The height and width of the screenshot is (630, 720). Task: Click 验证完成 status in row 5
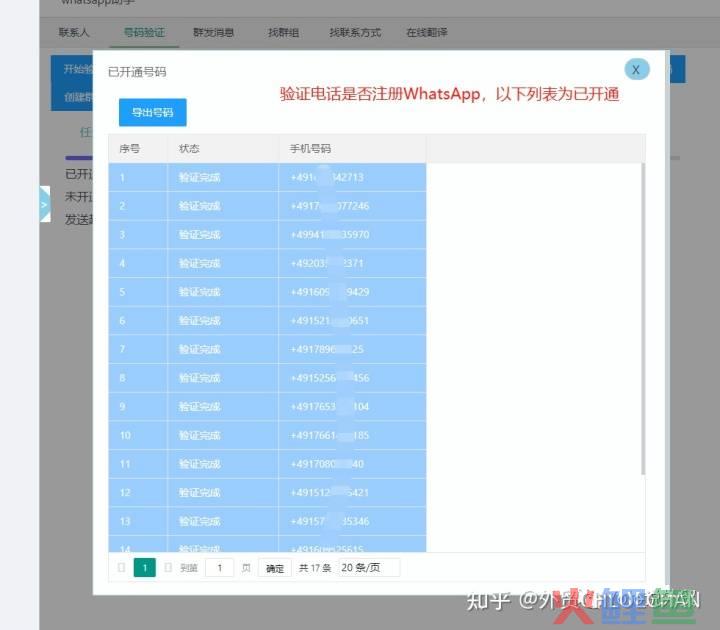coord(199,292)
